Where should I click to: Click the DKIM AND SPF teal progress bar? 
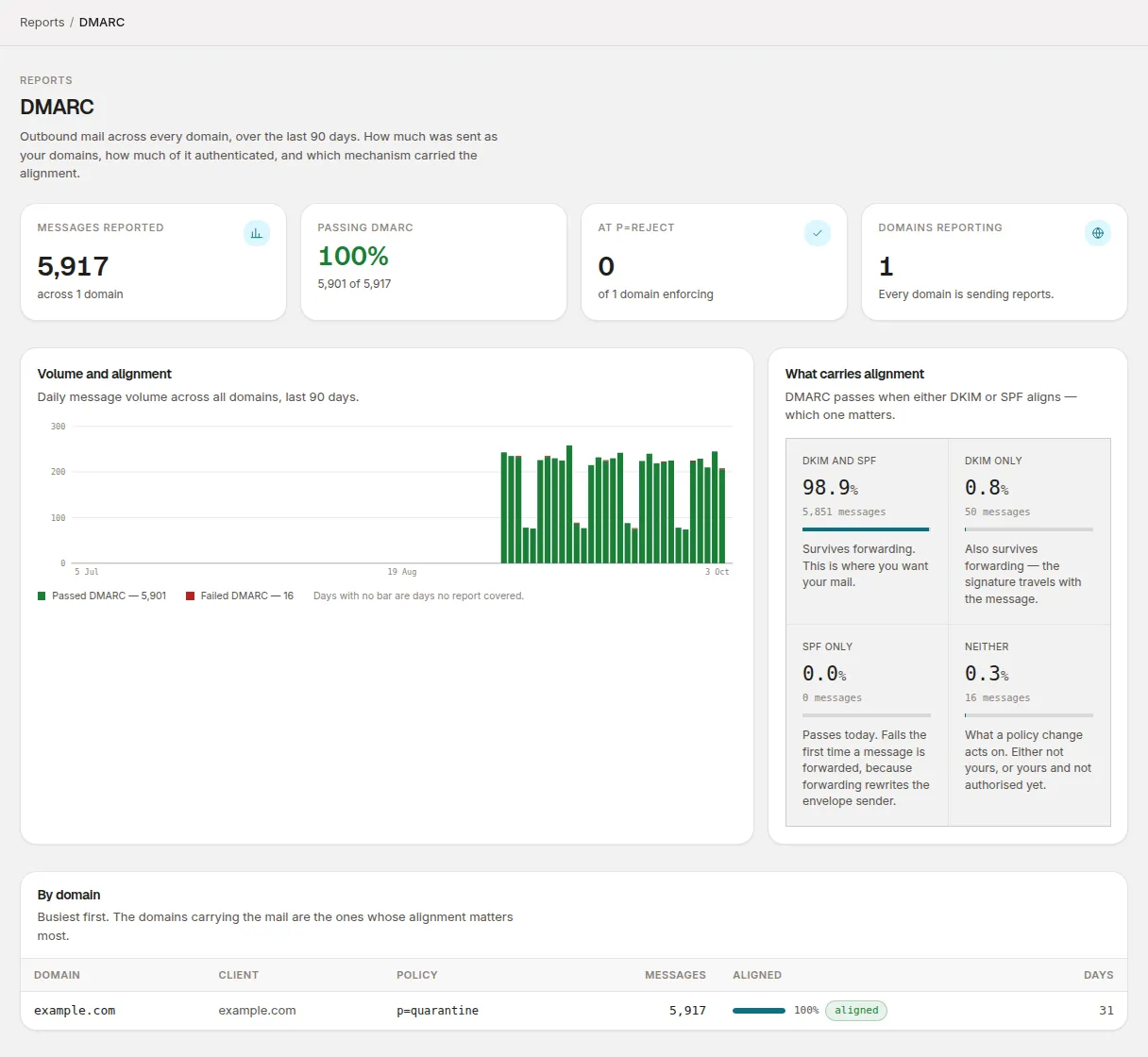[x=866, y=529]
